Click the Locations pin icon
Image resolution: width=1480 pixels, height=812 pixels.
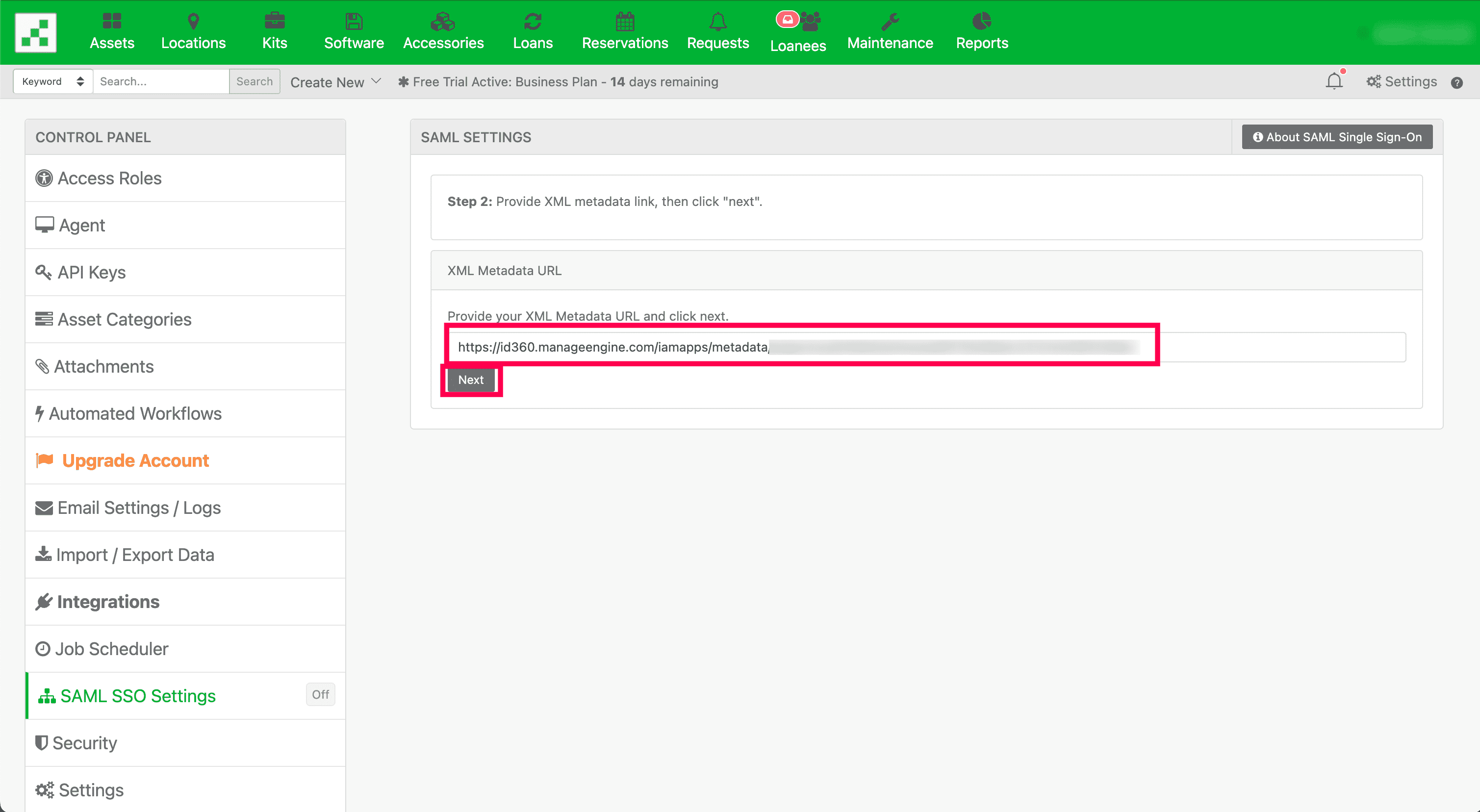coord(193,21)
